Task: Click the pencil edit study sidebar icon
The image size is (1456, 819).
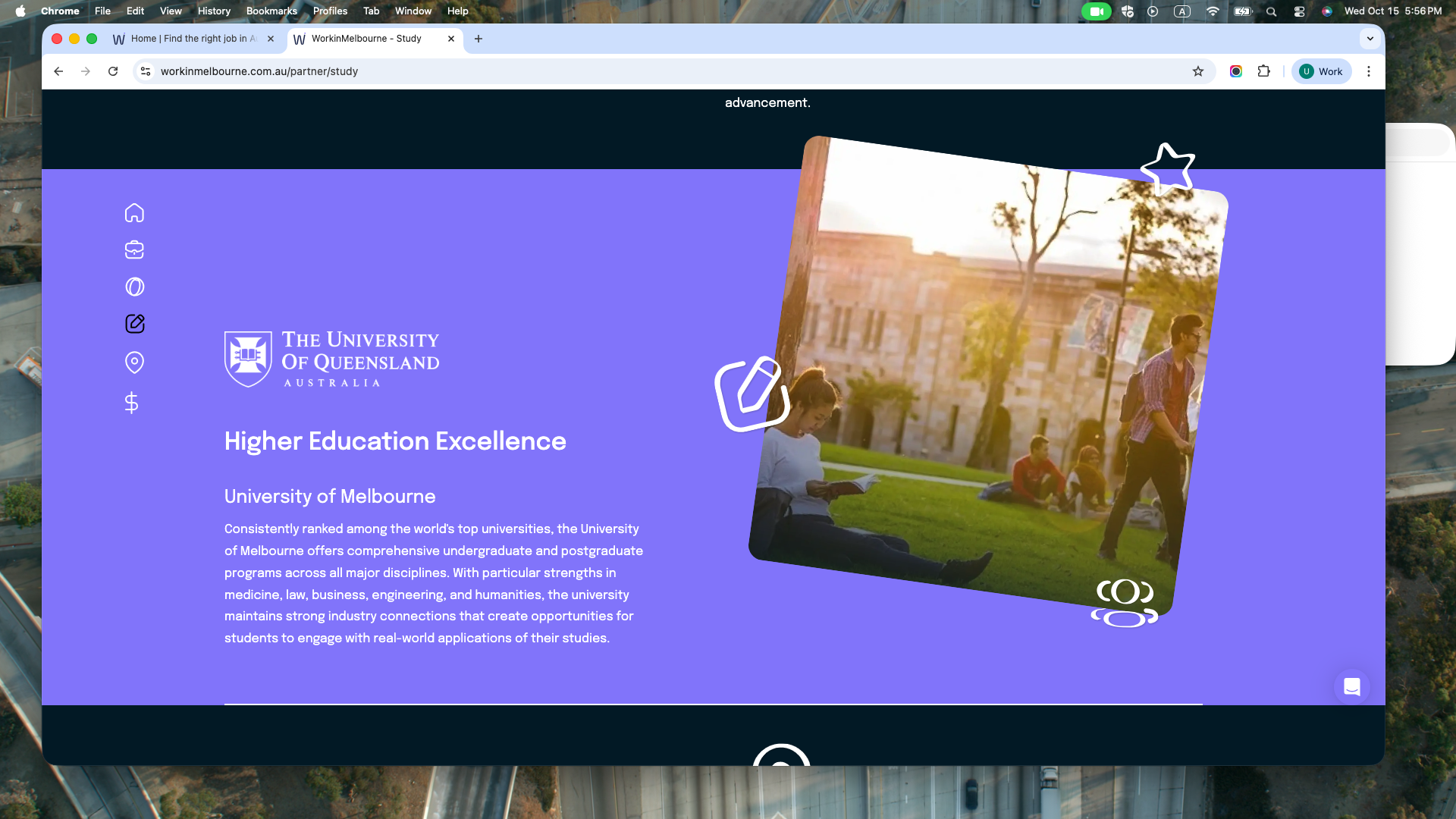Action: [134, 324]
